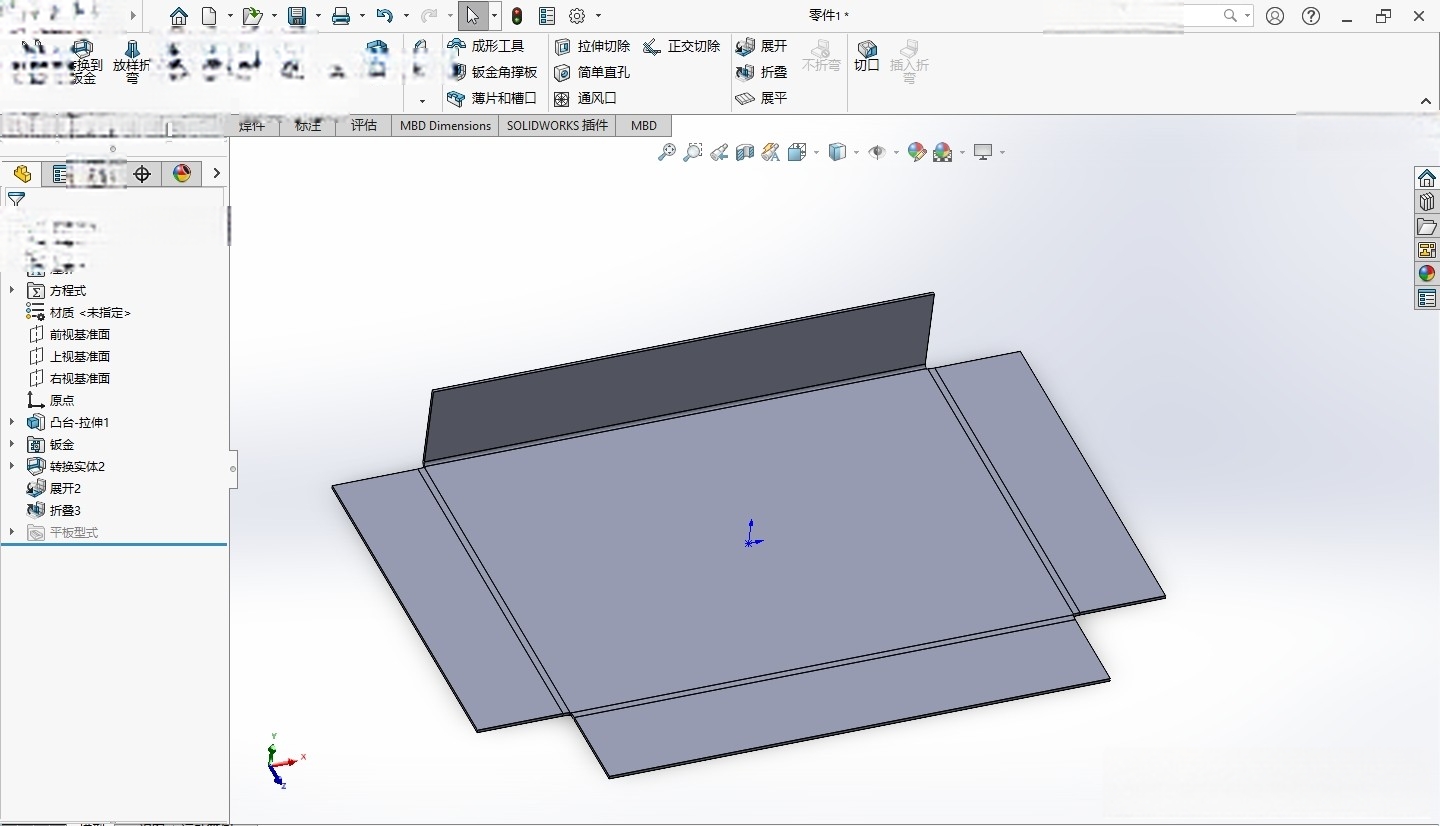Screen dimensions: 1440x826
Task: Click Zoom to Fit magnifier in view toolbar
Action: point(667,152)
